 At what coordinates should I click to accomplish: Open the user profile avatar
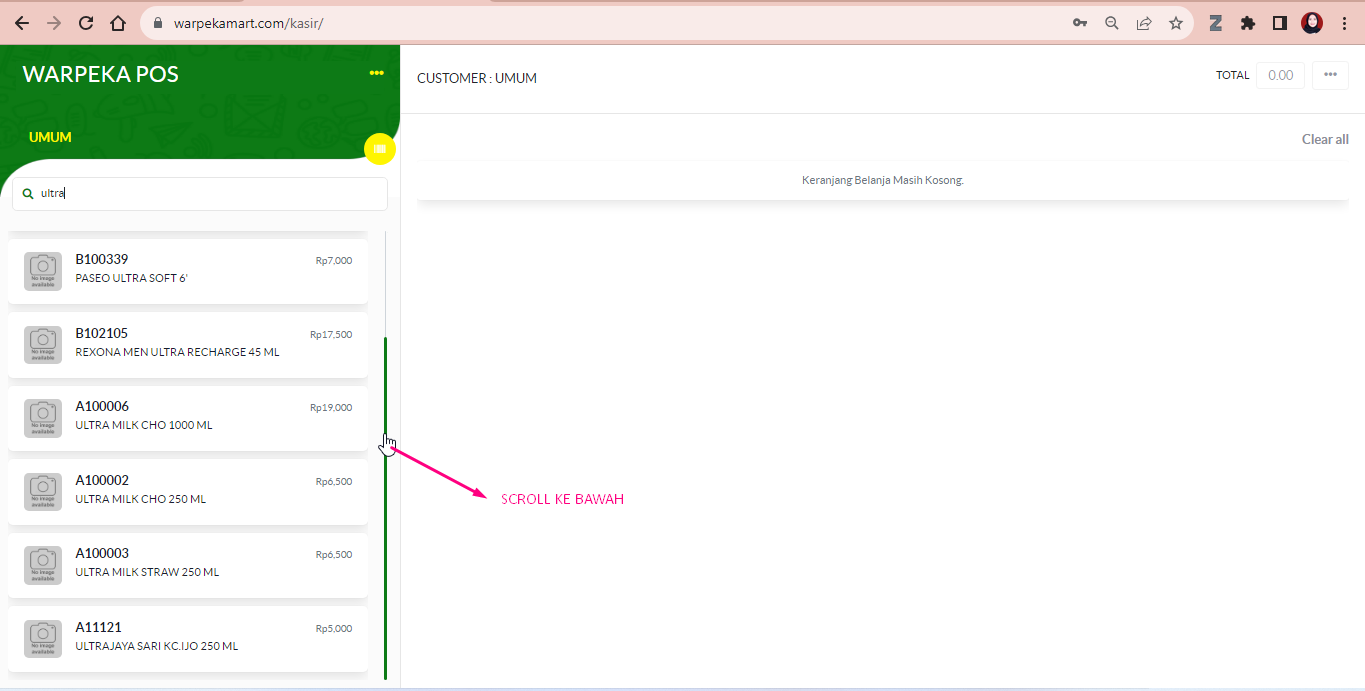1312,23
